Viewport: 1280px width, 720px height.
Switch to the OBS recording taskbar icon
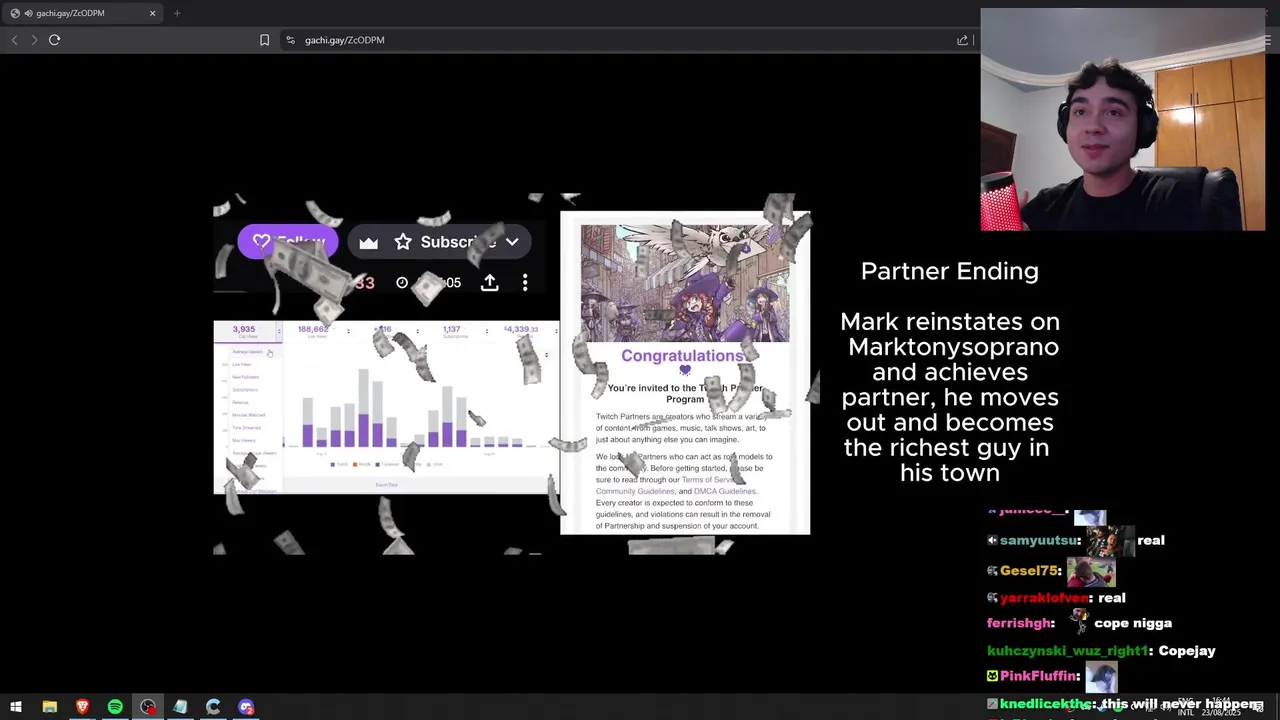click(x=148, y=707)
